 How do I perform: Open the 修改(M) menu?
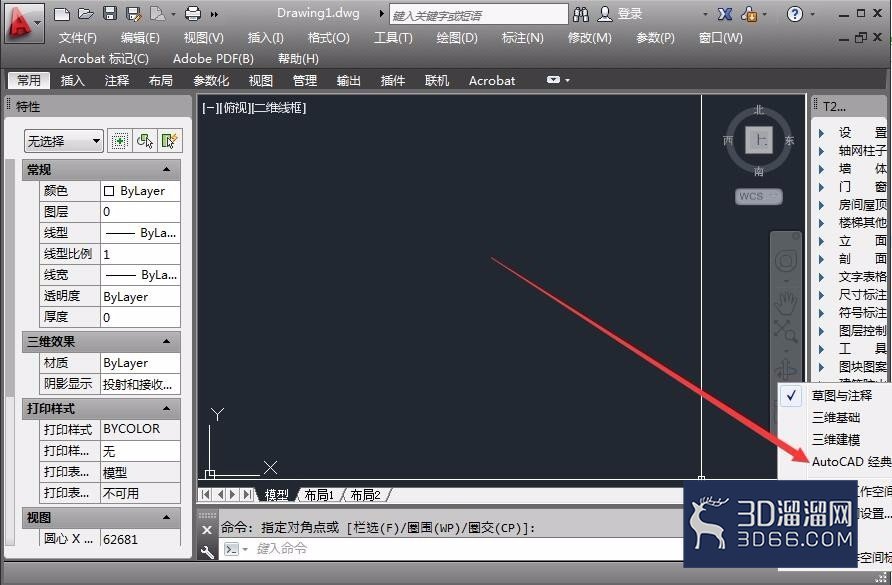589,38
